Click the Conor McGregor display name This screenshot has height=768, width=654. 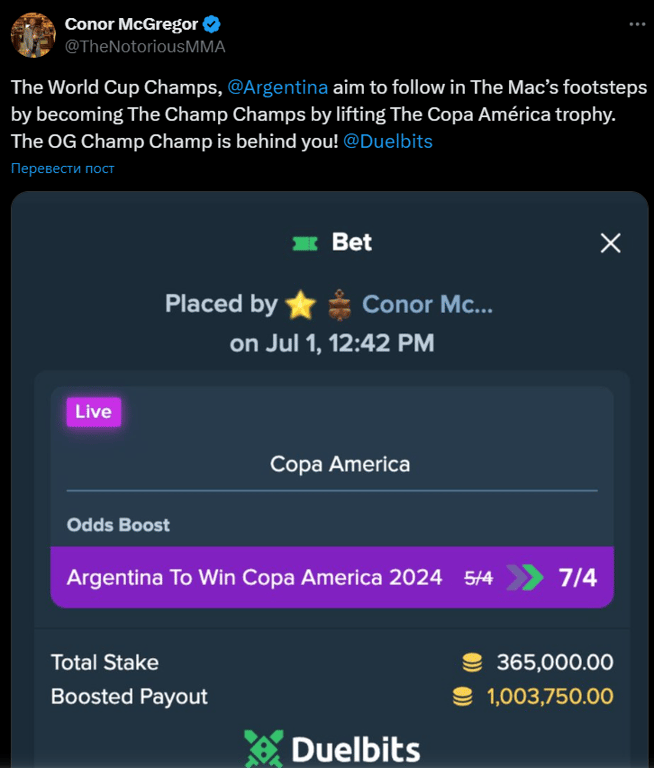tap(131, 24)
